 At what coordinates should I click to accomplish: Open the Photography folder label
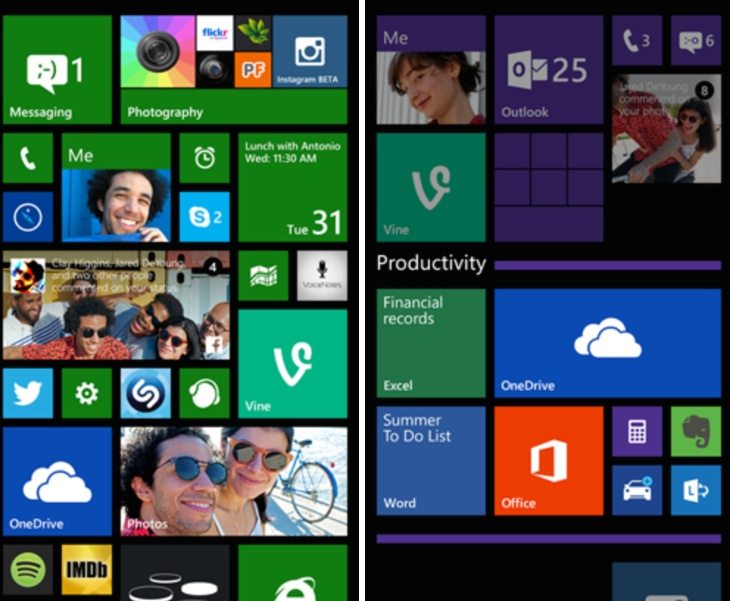coord(165,112)
